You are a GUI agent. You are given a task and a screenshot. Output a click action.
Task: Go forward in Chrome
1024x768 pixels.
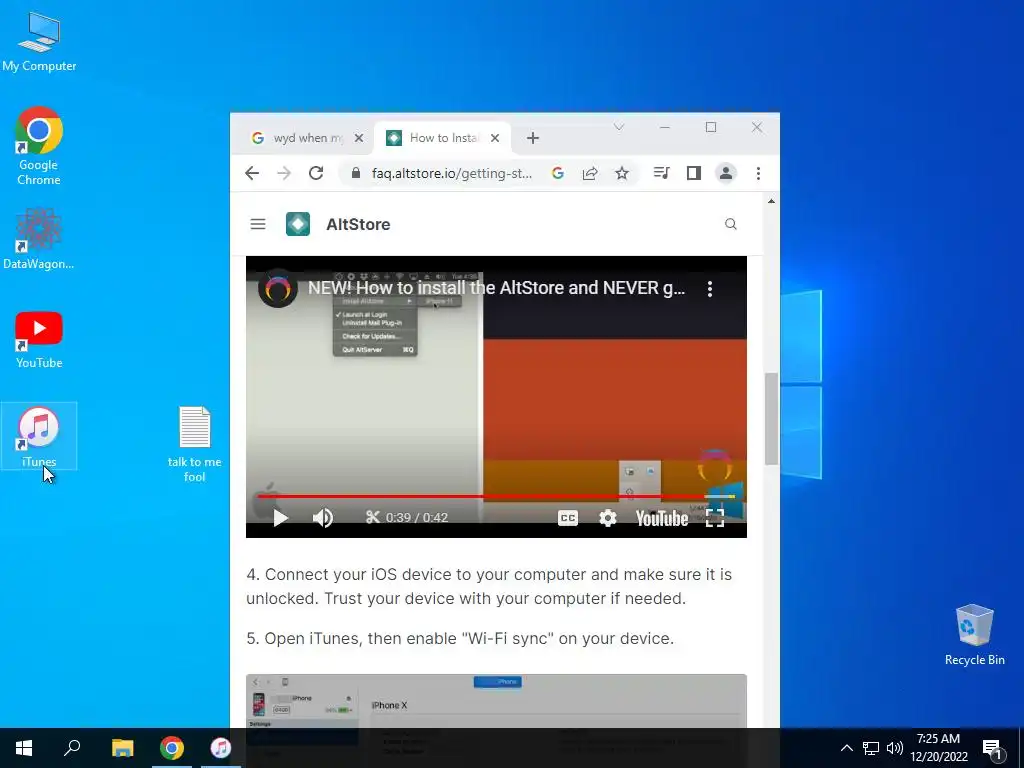284,173
